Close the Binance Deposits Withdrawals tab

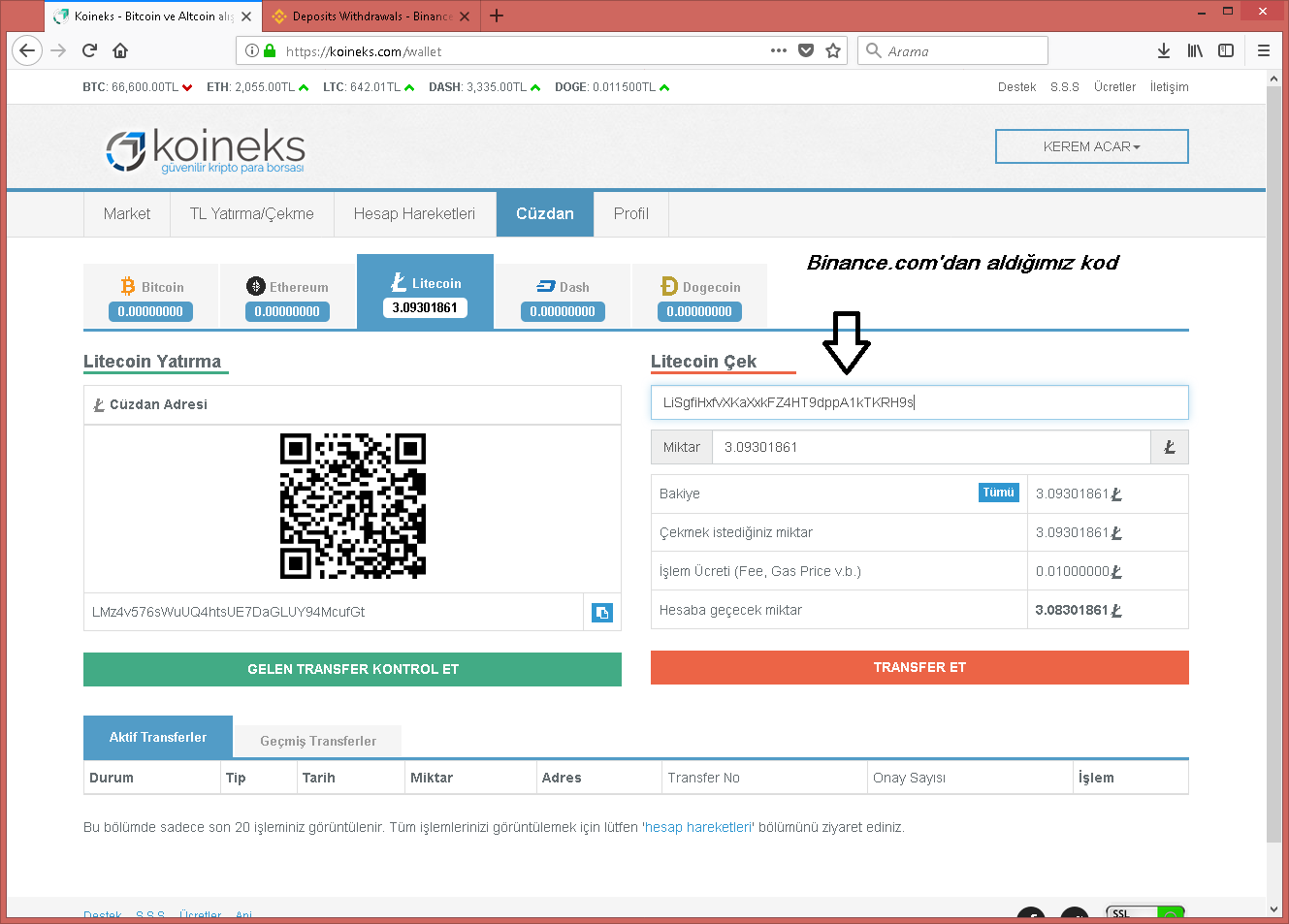click(465, 16)
